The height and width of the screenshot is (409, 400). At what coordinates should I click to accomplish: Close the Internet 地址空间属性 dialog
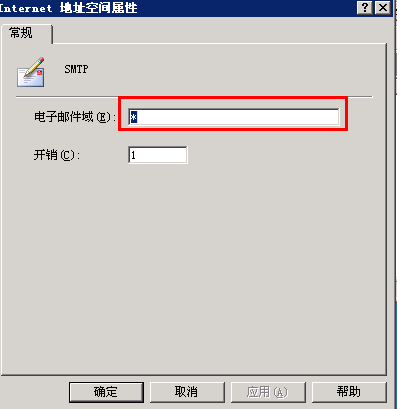click(383, 7)
